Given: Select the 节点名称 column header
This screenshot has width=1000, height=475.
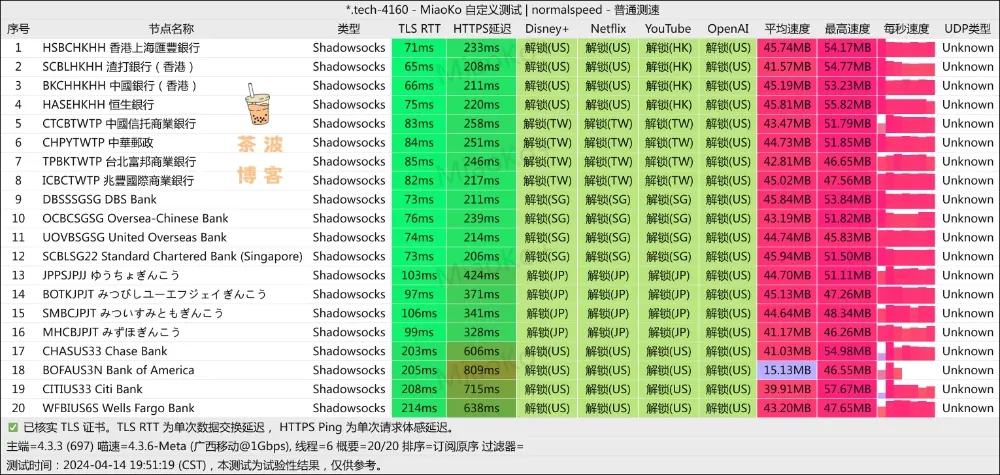Looking at the screenshot, I should pyautogui.click(x=172, y=29).
